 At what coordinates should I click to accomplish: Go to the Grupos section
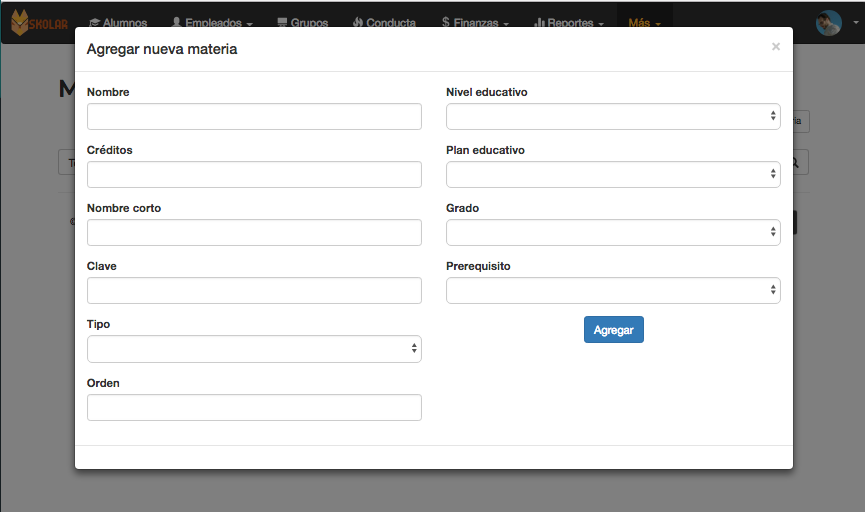302,23
